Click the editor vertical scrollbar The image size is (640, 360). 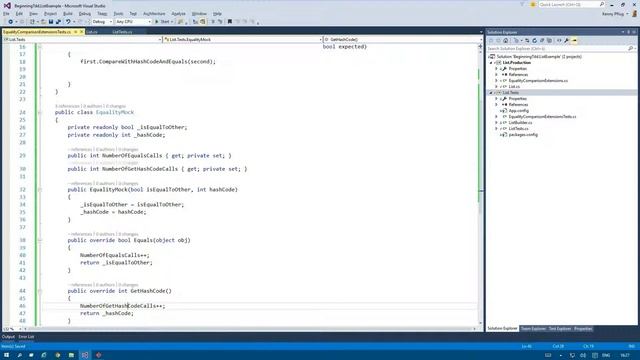(x=480, y=188)
